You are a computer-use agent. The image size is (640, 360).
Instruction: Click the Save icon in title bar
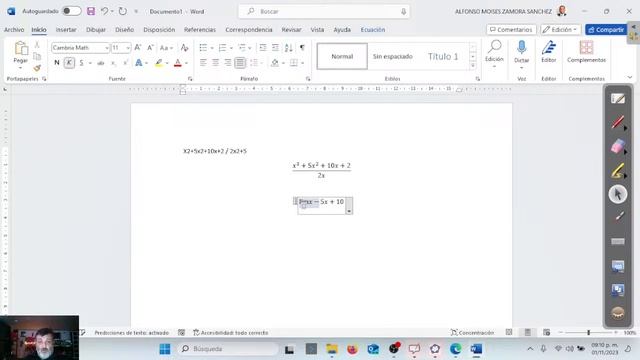coord(91,11)
